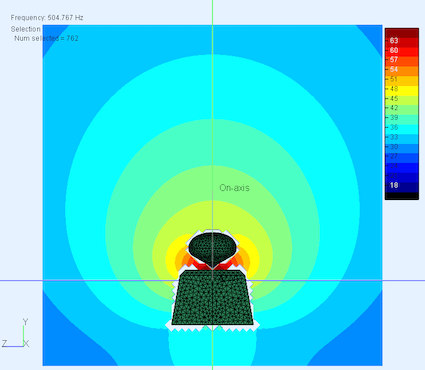Click the 30 blue legend band

click(402, 149)
